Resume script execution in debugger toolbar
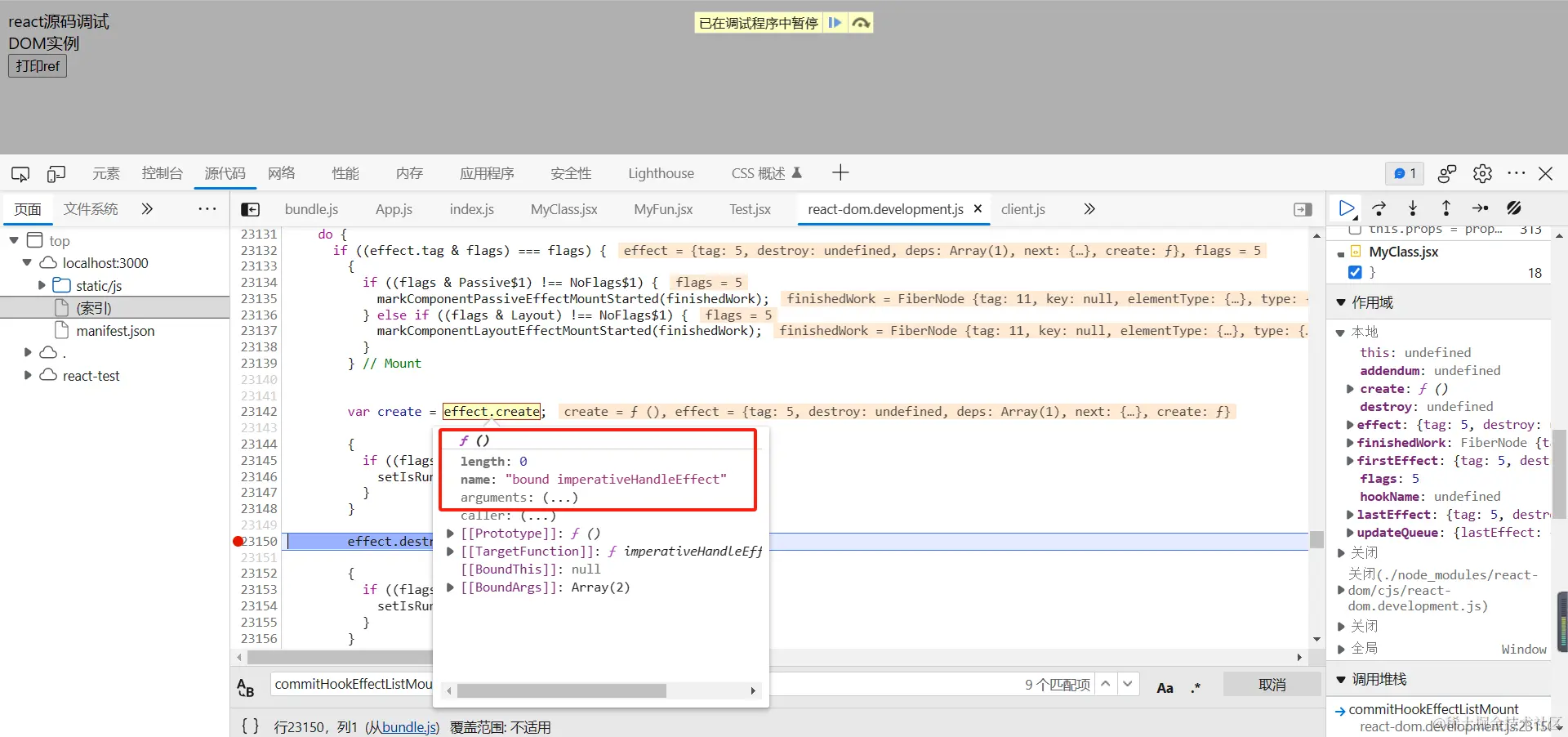This screenshot has height=737, width=1568. tap(1347, 208)
